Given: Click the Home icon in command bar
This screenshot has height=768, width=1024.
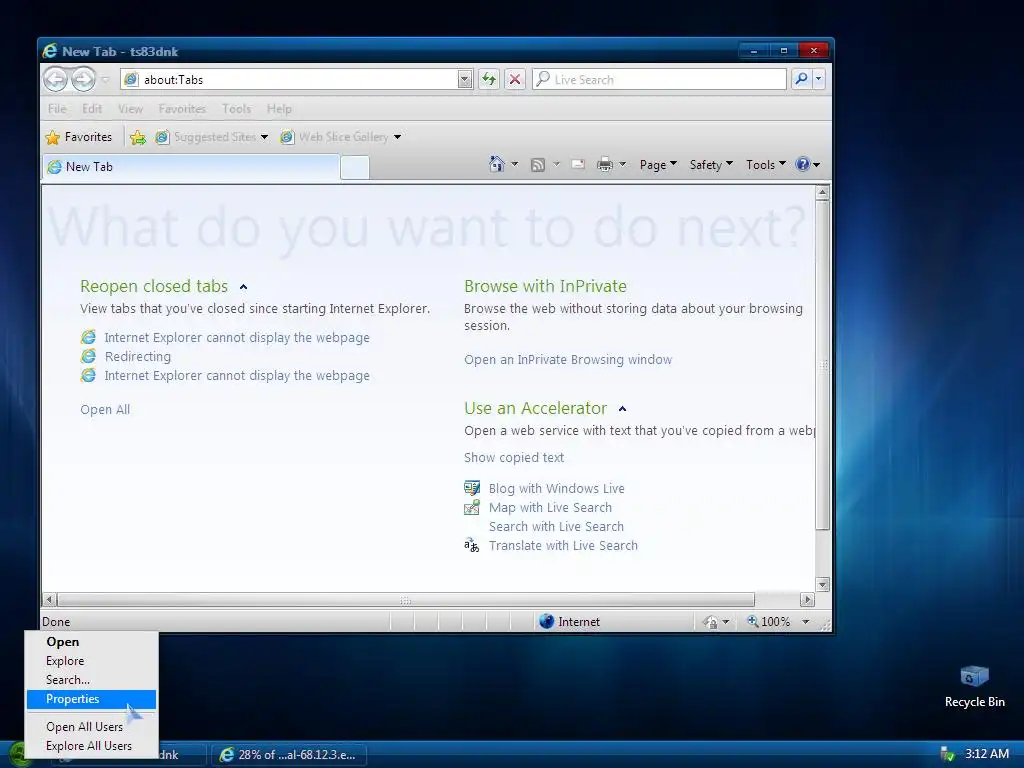Looking at the screenshot, I should tap(496, 165).
